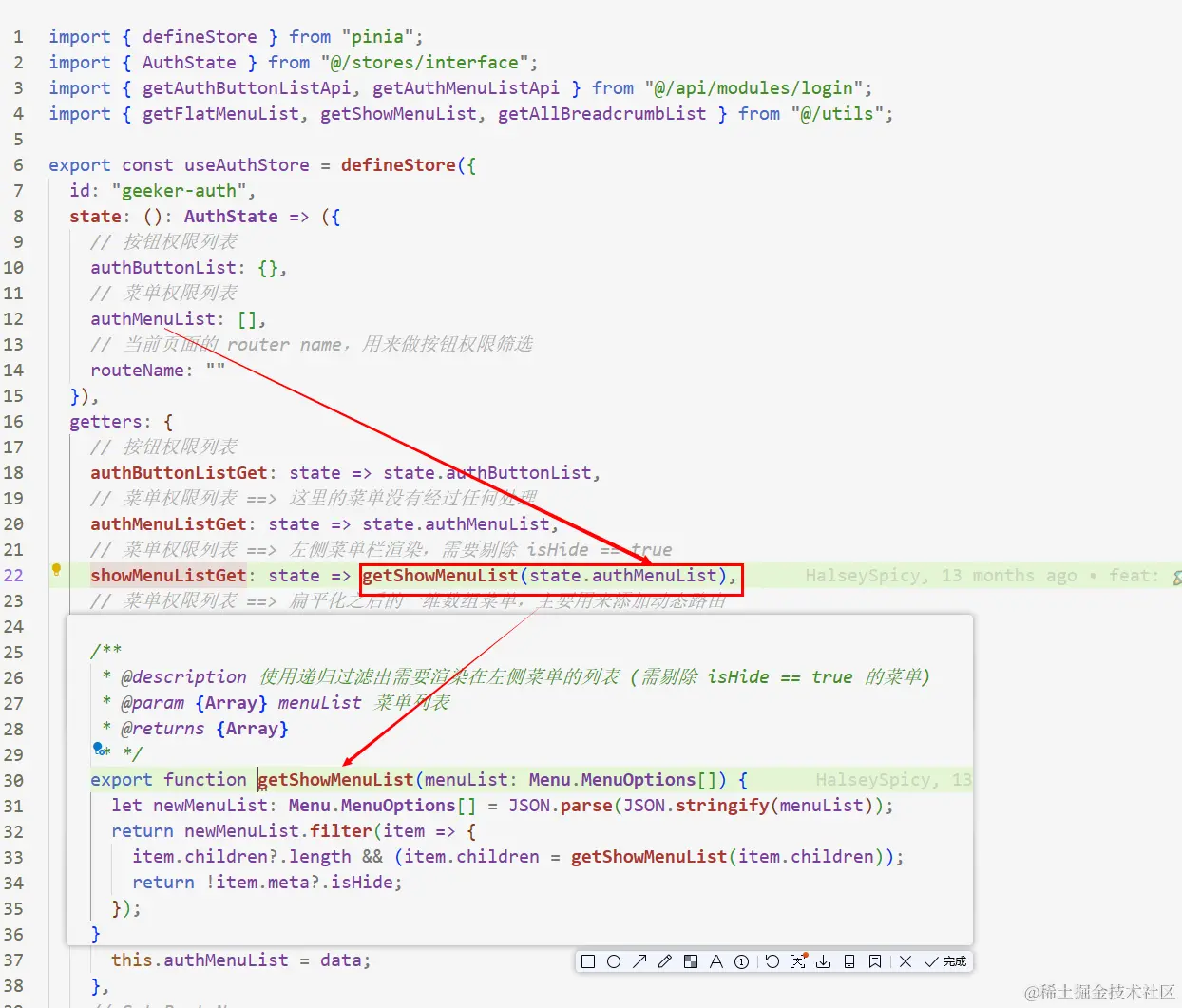The height and width of the screenshot is (1008, 1182).
Task: Click the 完成 done button
Action: tap(945, 961)
